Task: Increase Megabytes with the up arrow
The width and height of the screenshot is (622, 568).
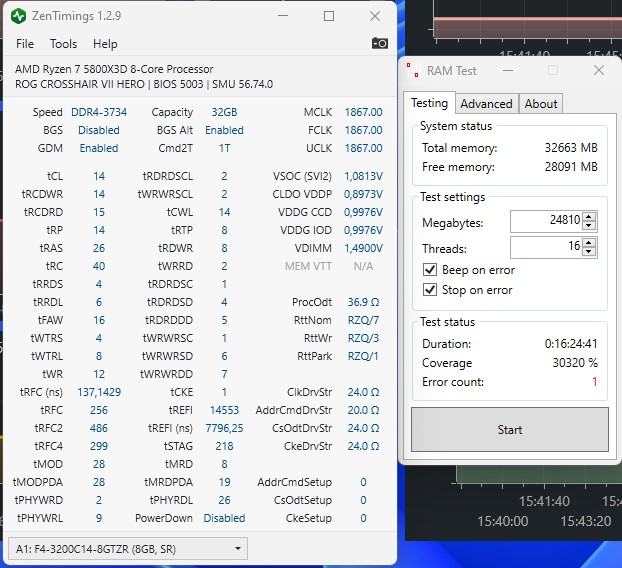Action: click(589, 216)
